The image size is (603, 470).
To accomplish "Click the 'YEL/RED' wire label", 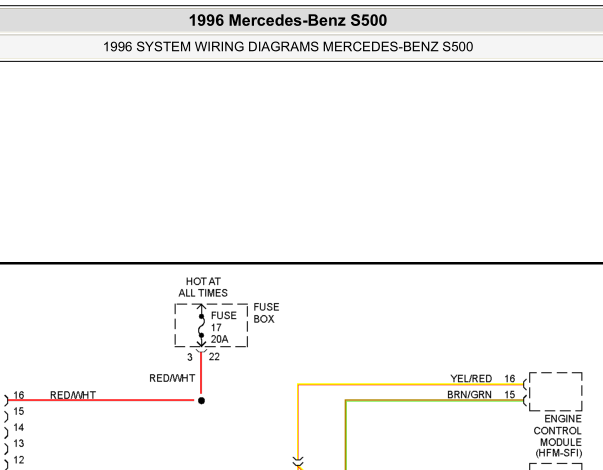I will tap(471, 379).
